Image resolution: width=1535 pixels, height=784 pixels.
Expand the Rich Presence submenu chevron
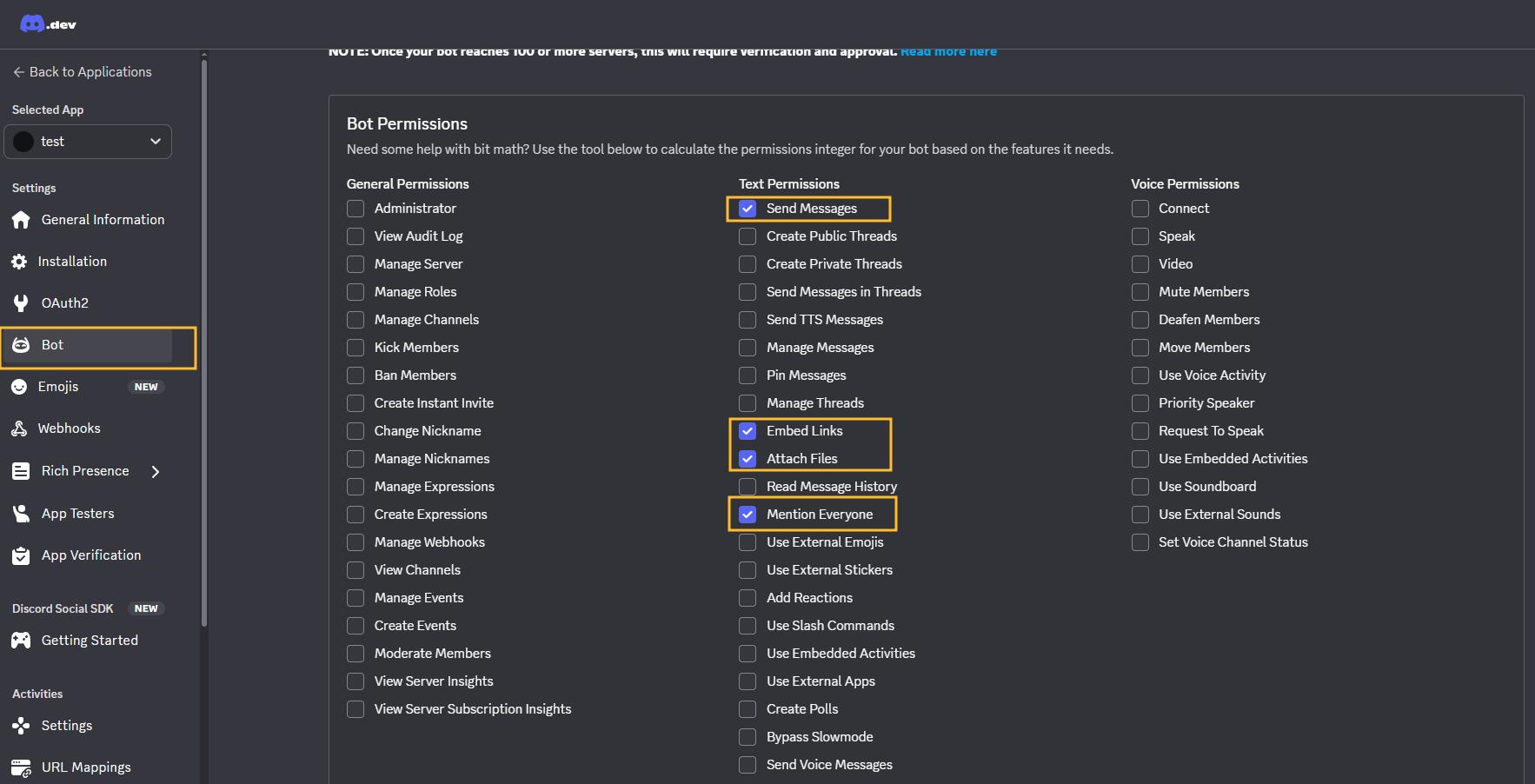tap(156, 471)
